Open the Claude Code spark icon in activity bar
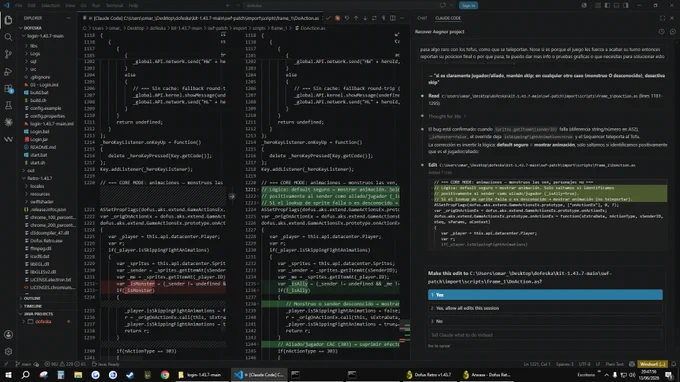680x382 pixels. 8,122
